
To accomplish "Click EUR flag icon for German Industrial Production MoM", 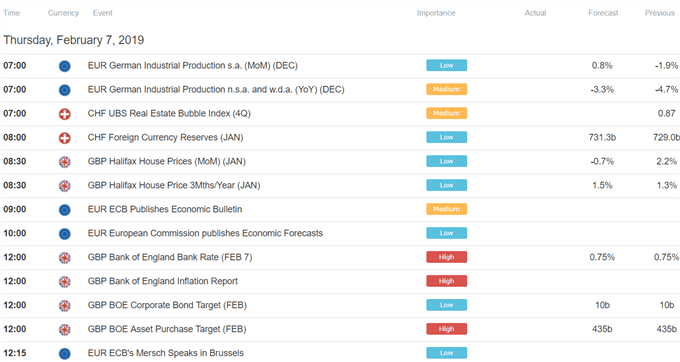I will point(65,66).
